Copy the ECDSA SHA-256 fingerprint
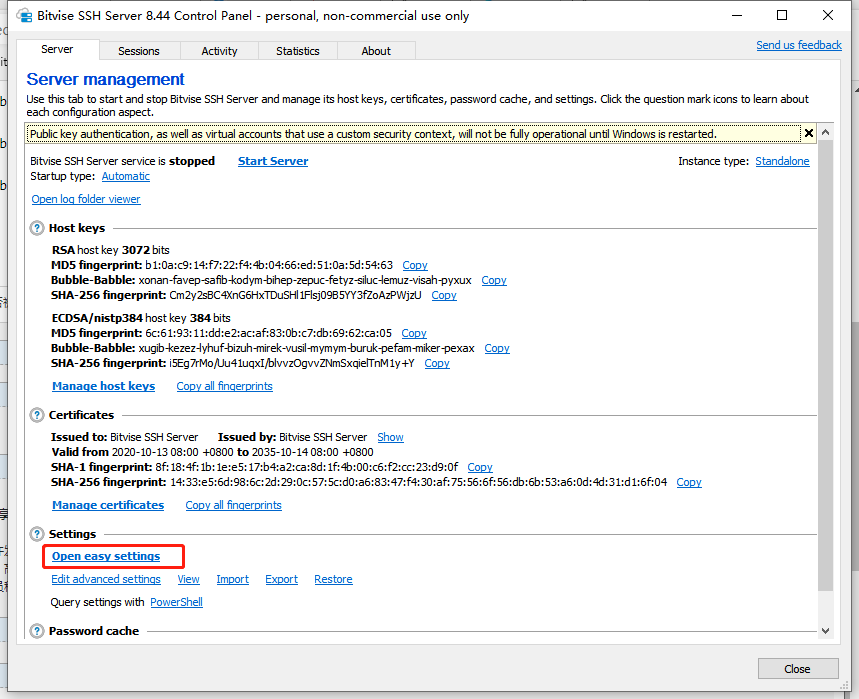The image size is (859, 699). click(437, 363)
